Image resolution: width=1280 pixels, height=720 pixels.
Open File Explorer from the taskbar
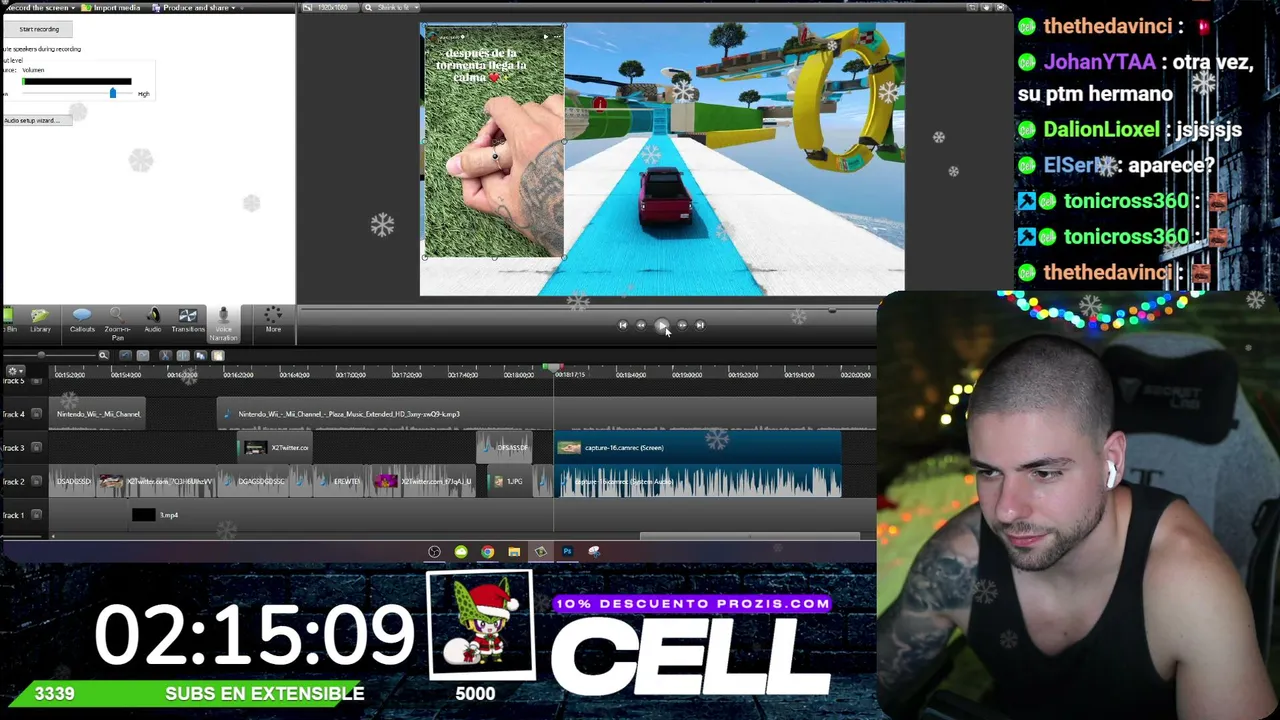pyautogui.click(x=514, y=551)
